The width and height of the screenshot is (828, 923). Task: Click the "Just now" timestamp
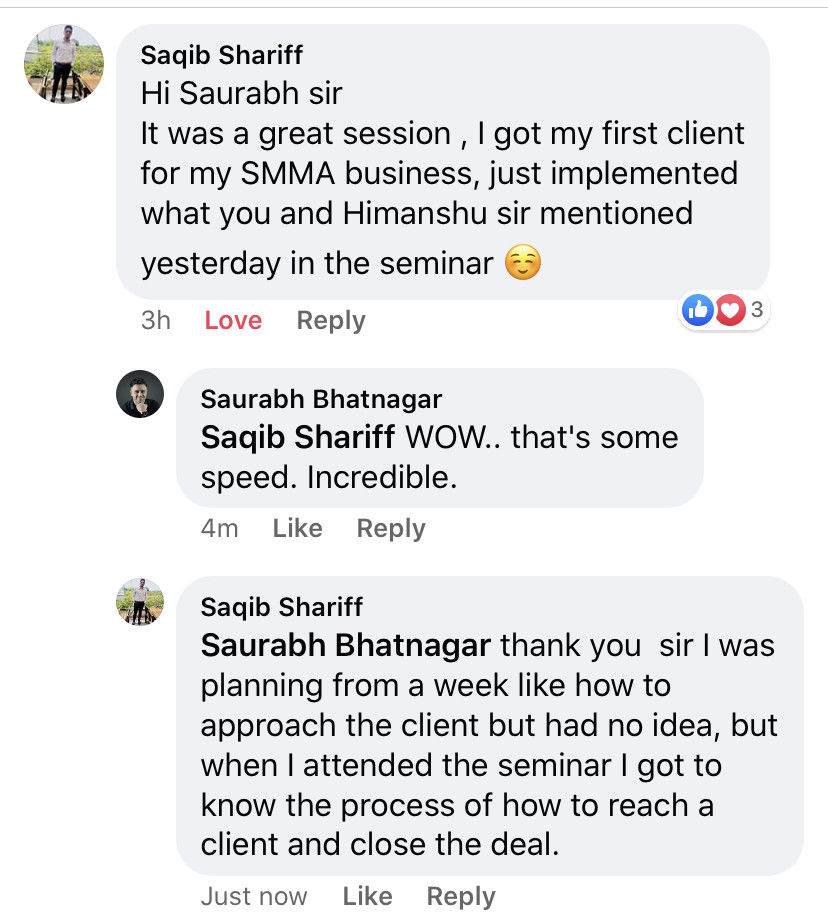point(254,897)
